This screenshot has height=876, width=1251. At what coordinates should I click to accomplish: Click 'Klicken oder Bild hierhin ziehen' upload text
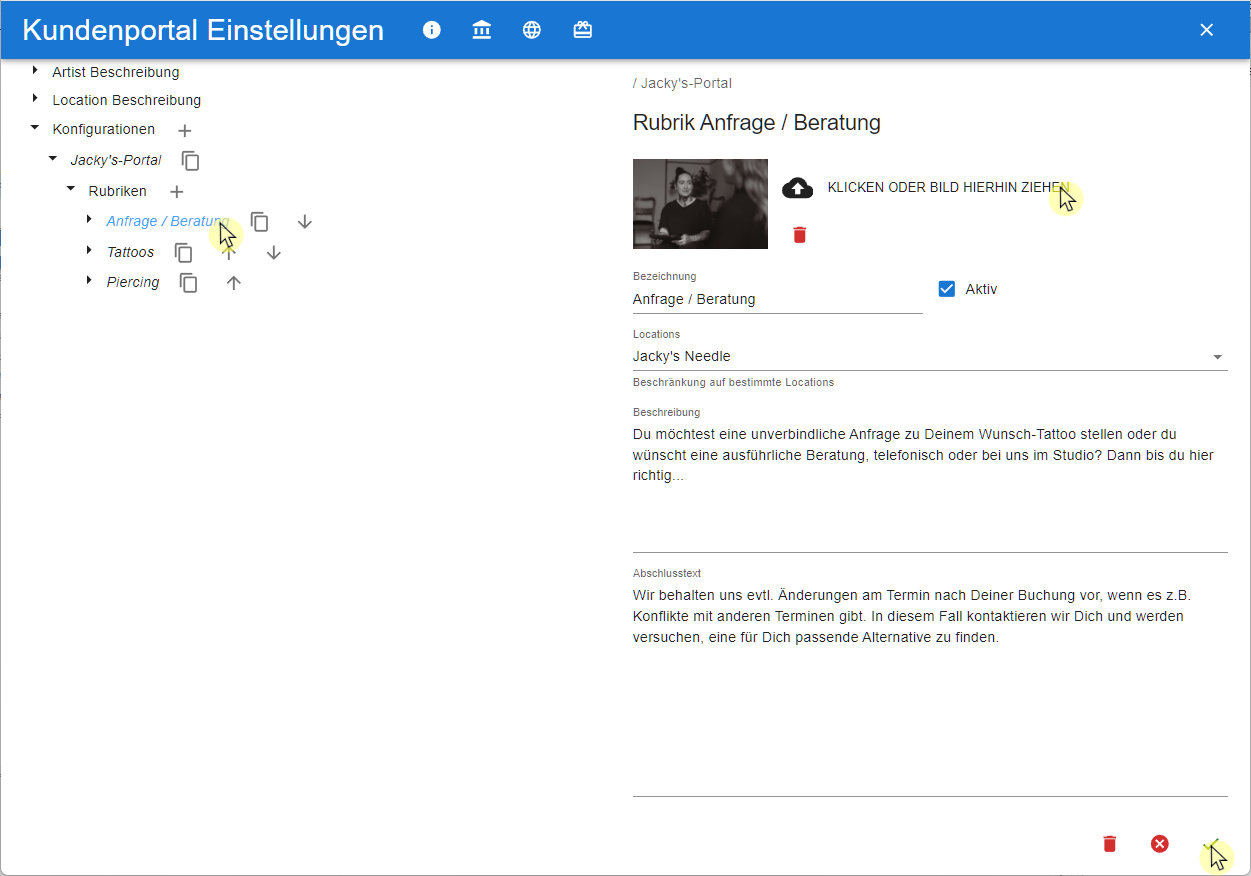click(949, 187)
